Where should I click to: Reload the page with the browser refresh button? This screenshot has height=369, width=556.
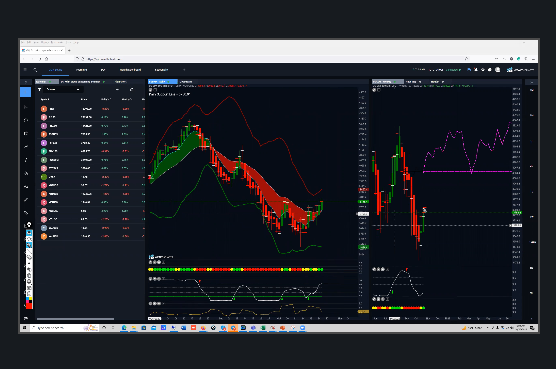coord(40,59)
